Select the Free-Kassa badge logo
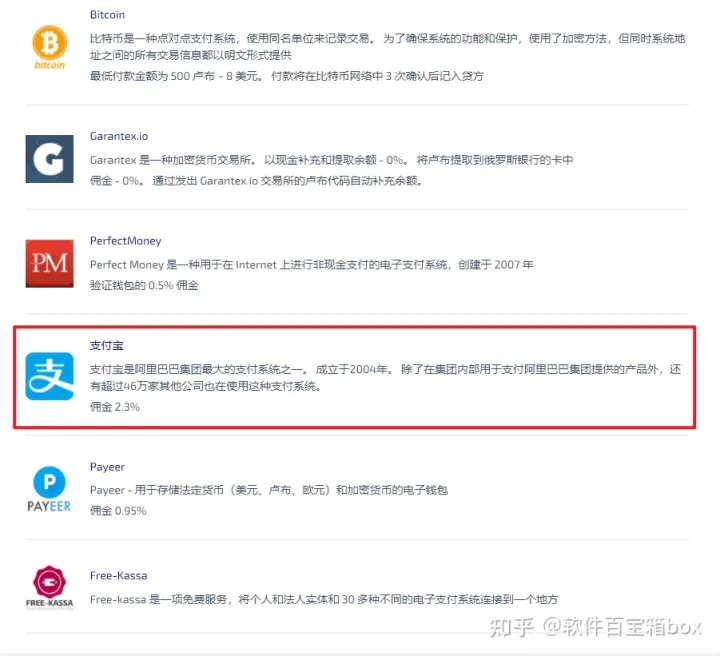 coord(49,587)
